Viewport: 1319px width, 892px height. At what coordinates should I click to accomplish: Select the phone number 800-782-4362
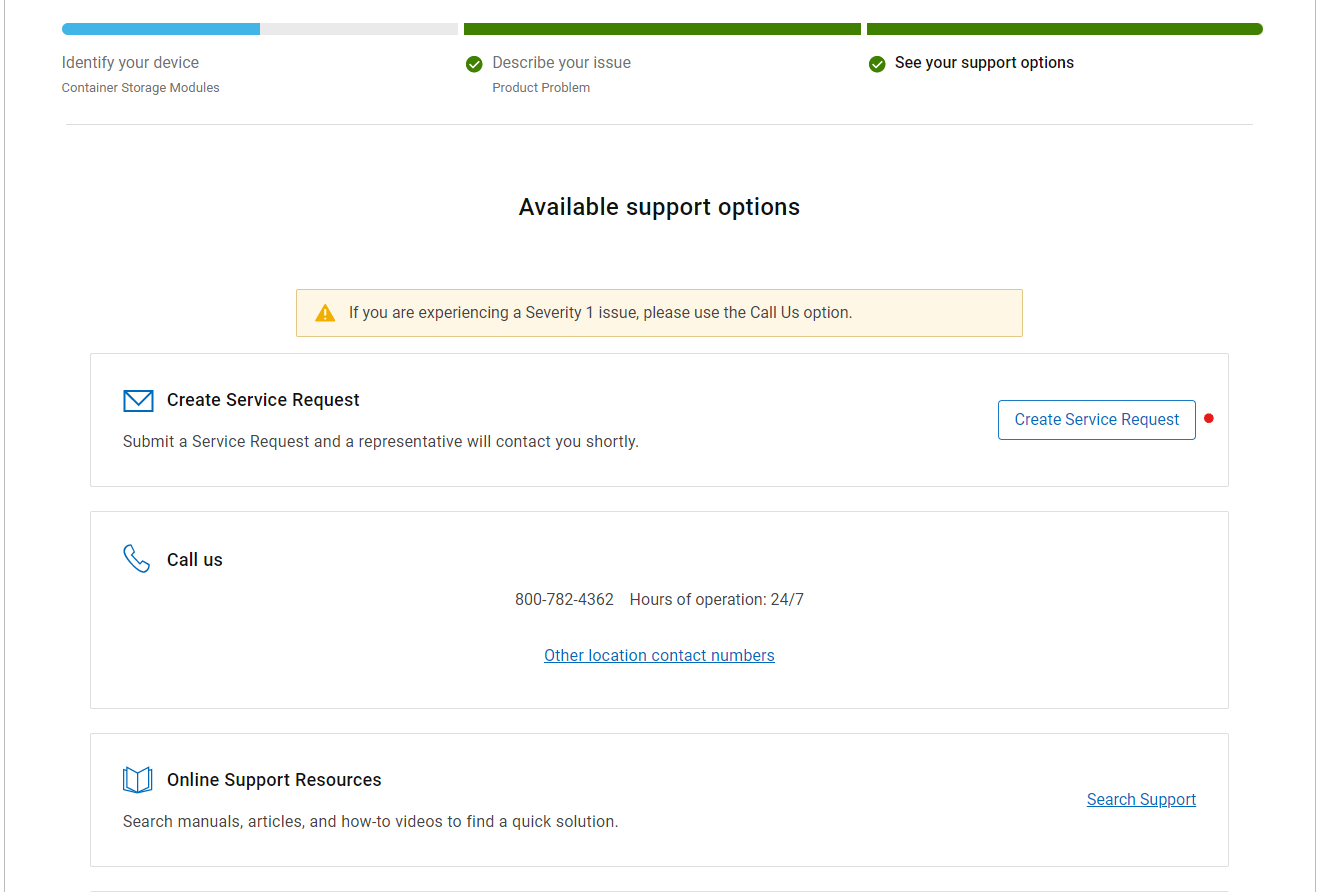pyautogui.click(x=565, y=599)
